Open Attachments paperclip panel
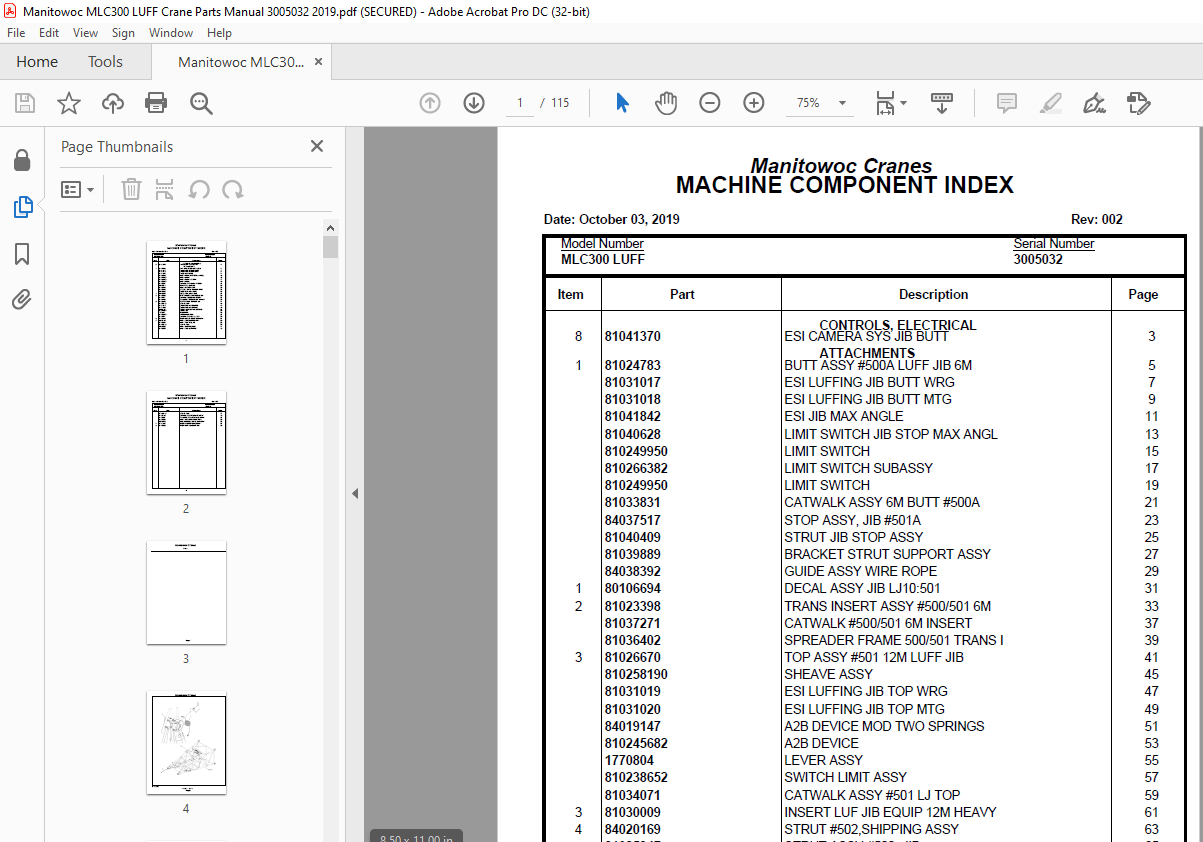Image resolution: width=1203 pixels, height=842 pixels. [22, 300]
